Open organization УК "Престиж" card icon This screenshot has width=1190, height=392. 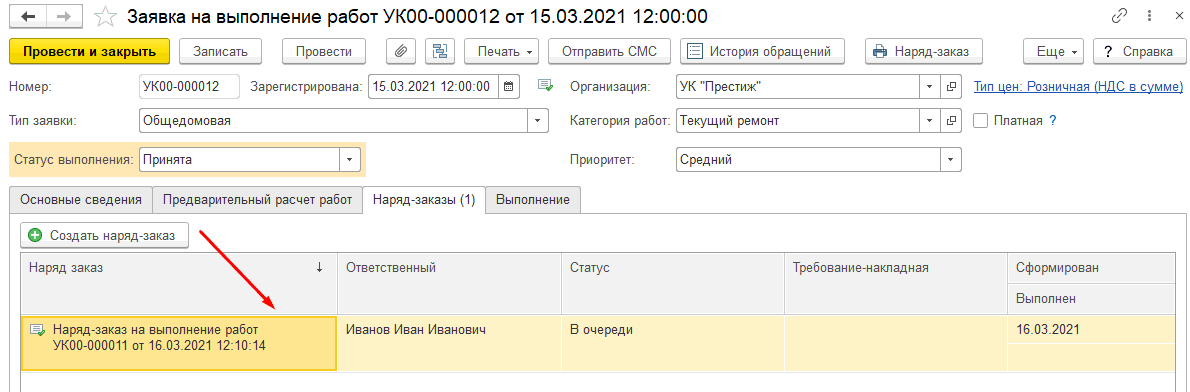952,86
